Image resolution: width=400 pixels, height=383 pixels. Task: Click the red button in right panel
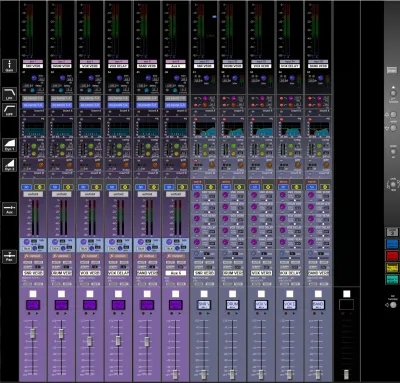click(x=392, y=256)
